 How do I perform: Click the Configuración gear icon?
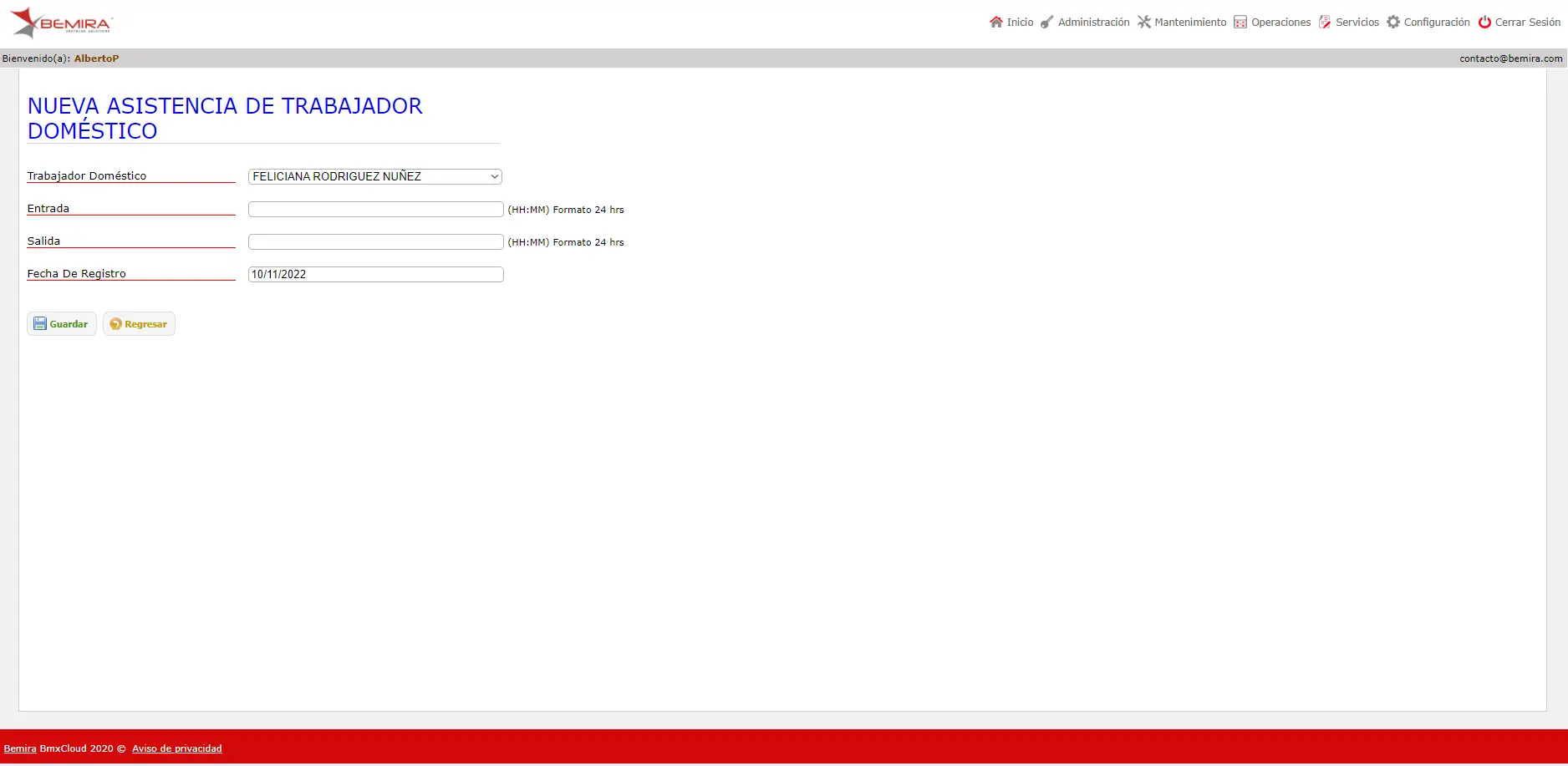pyautogui.click(x=1393, y=22)
